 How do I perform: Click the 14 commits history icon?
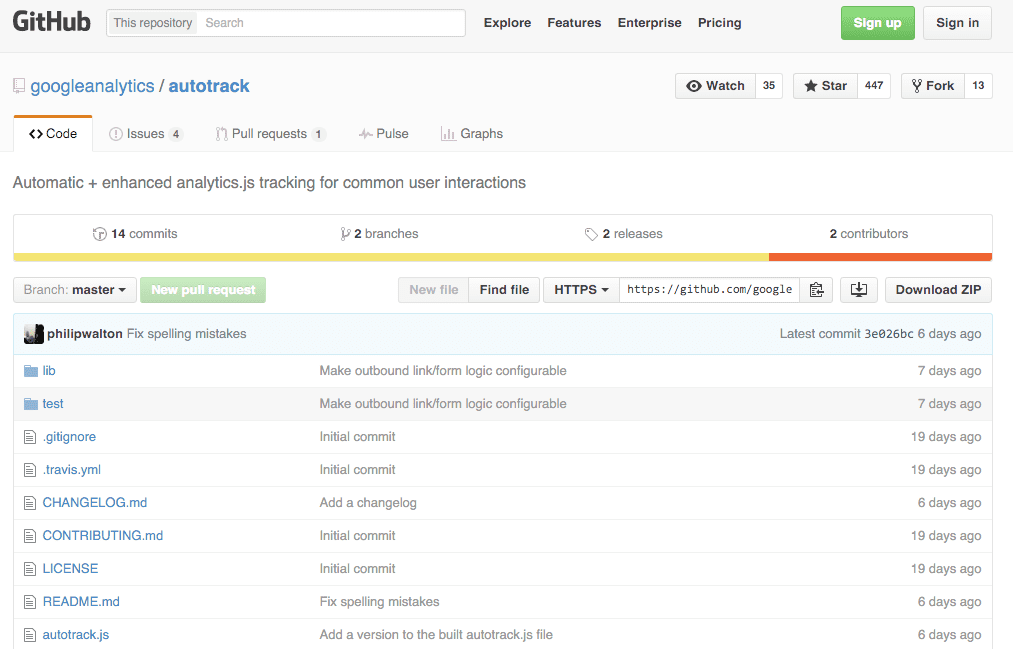[x=101, y=233]
